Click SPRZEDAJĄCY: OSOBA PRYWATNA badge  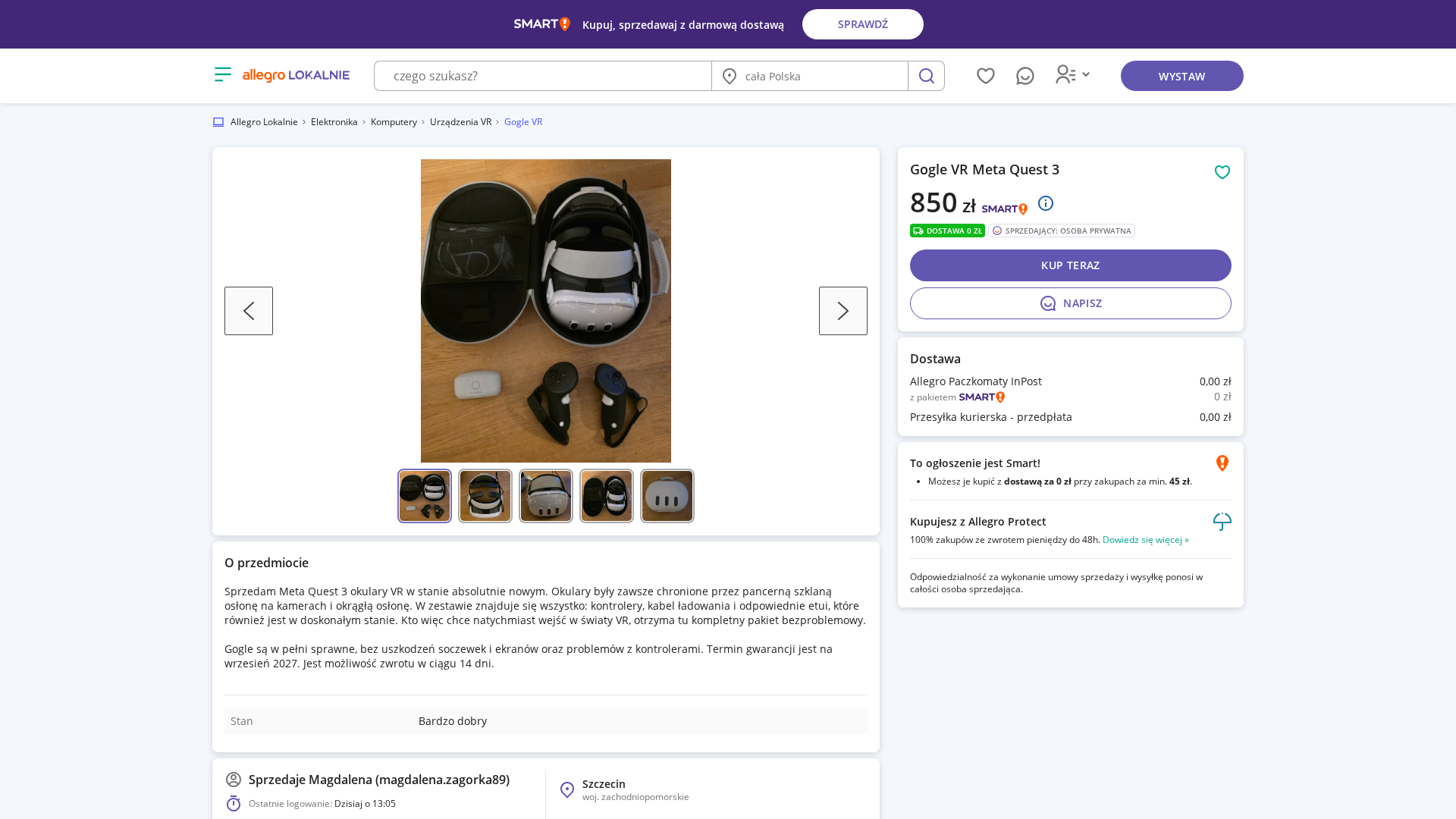point(1062,231)
